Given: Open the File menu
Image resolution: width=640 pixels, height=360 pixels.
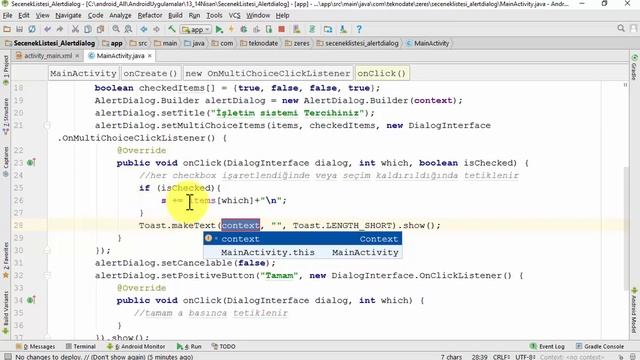Looking at the screenshot, I should 7,16.
